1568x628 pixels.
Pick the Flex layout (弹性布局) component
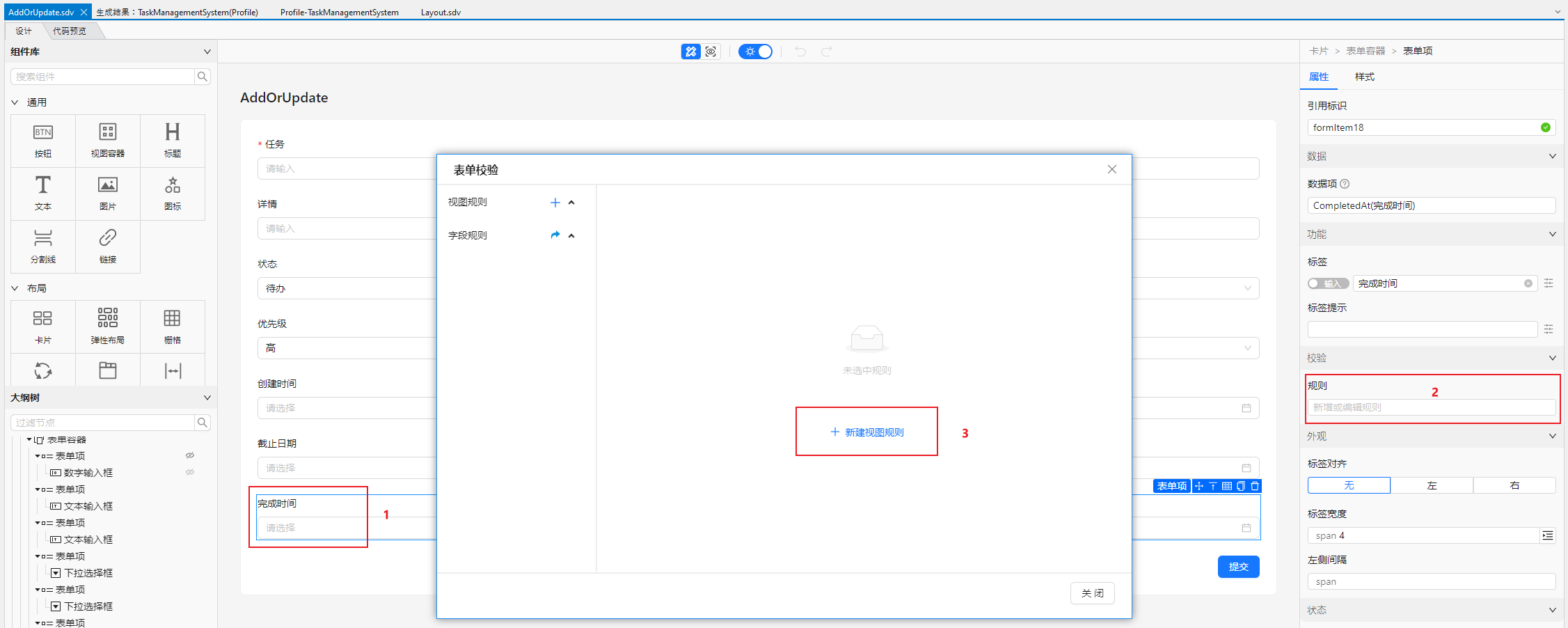pyautogui.click(x=108, y=326)
